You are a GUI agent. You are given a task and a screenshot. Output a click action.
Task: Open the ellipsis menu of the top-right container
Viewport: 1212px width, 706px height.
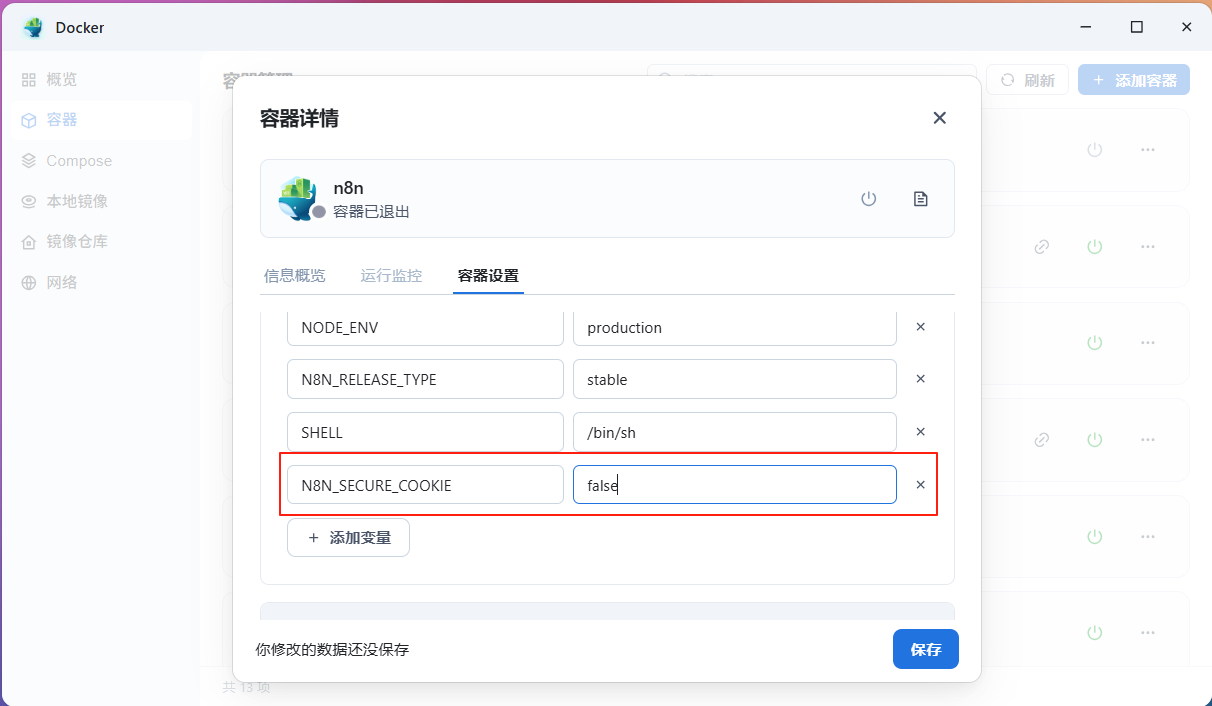pyautogui.click(x=1147, y=150)
